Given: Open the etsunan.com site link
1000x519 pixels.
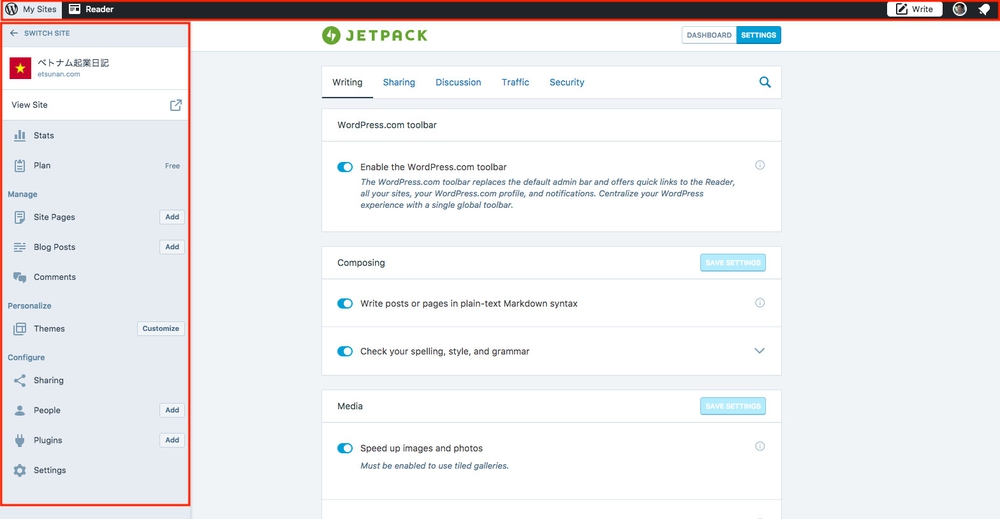Looking at the screenshot, I should [x=59, y=74].
